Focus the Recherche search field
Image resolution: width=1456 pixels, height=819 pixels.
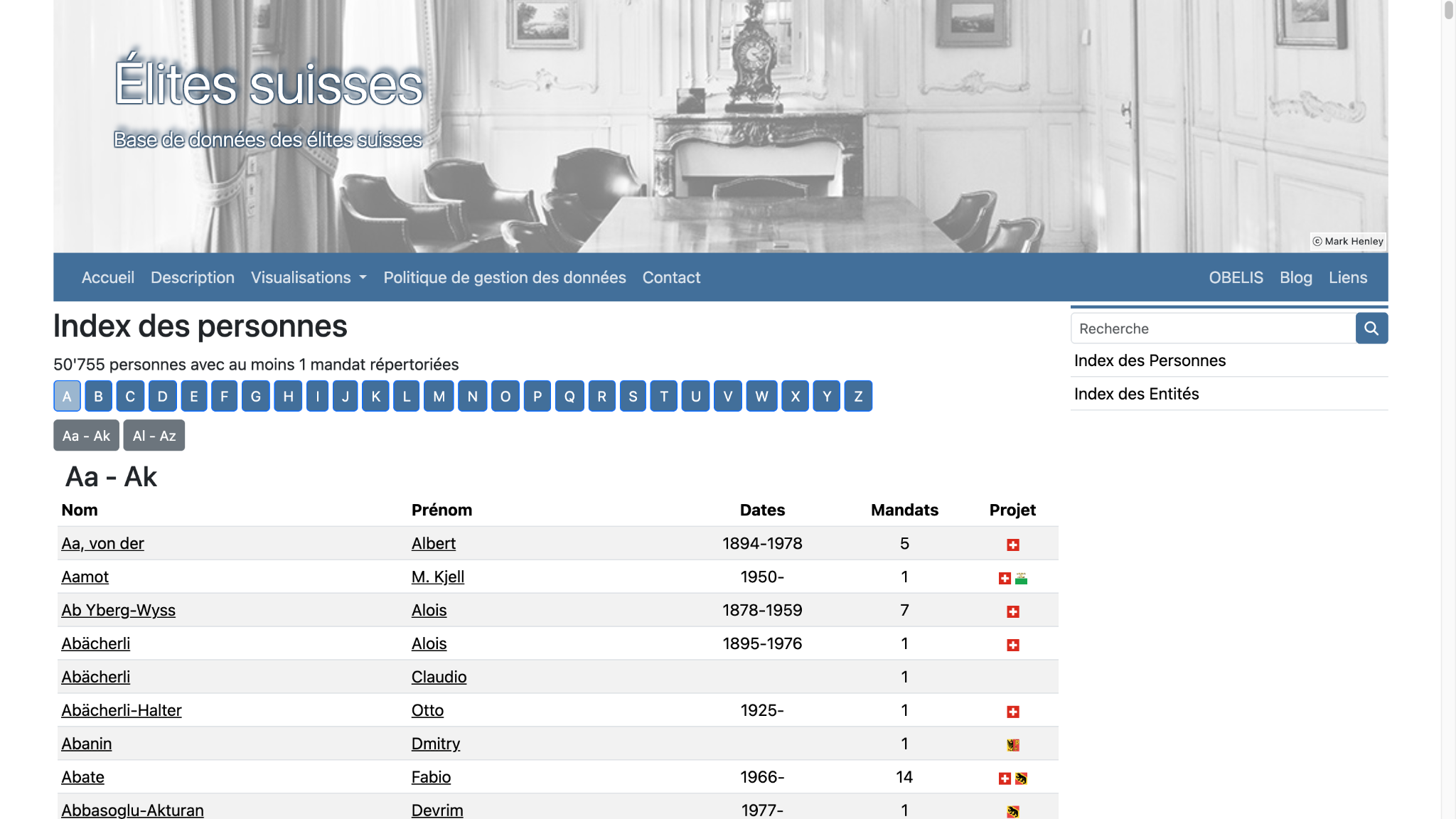1213,328
